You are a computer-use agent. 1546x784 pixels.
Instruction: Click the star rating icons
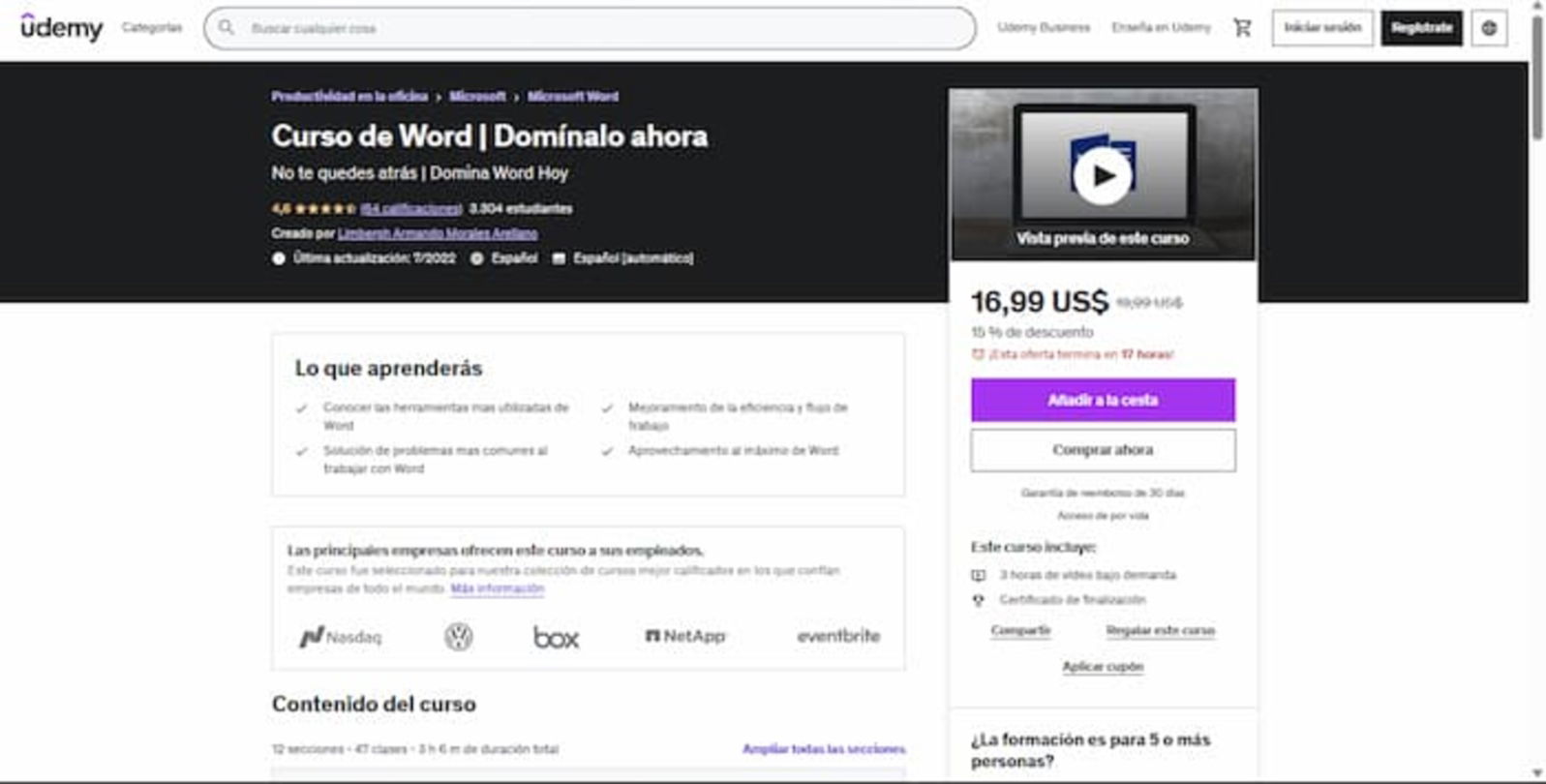[x=325, y=209]
